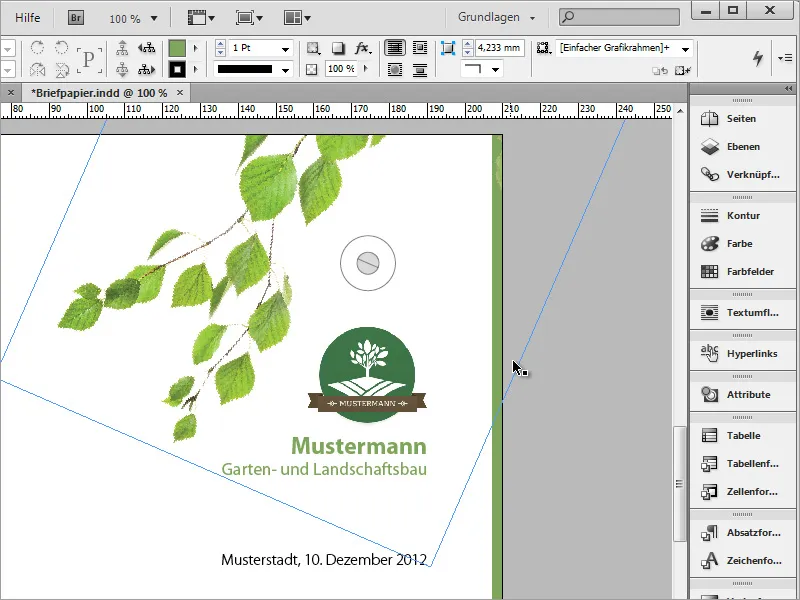Image resolution: width=800 pixels, height=600 pixels.
Task: Toggle no text wrap button
Action: point(394,48)
